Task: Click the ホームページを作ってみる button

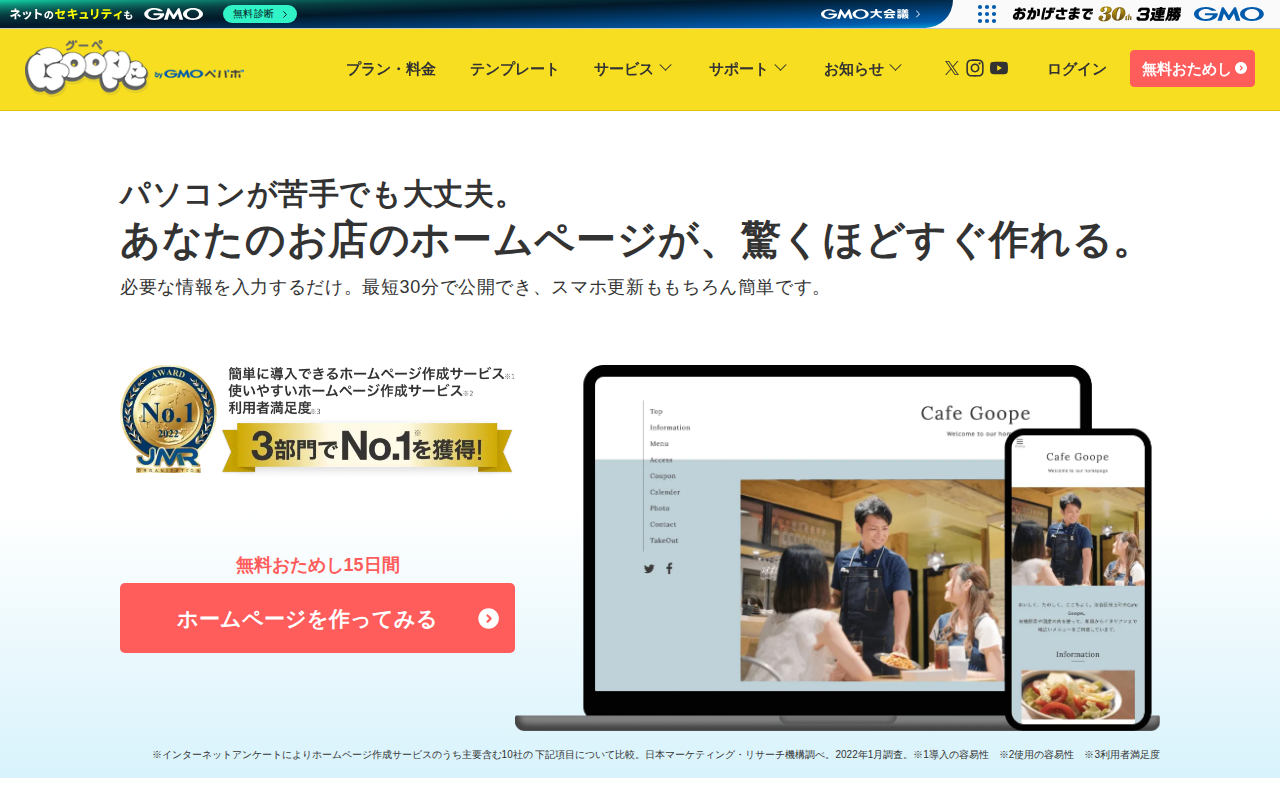Action: point(317,618)
